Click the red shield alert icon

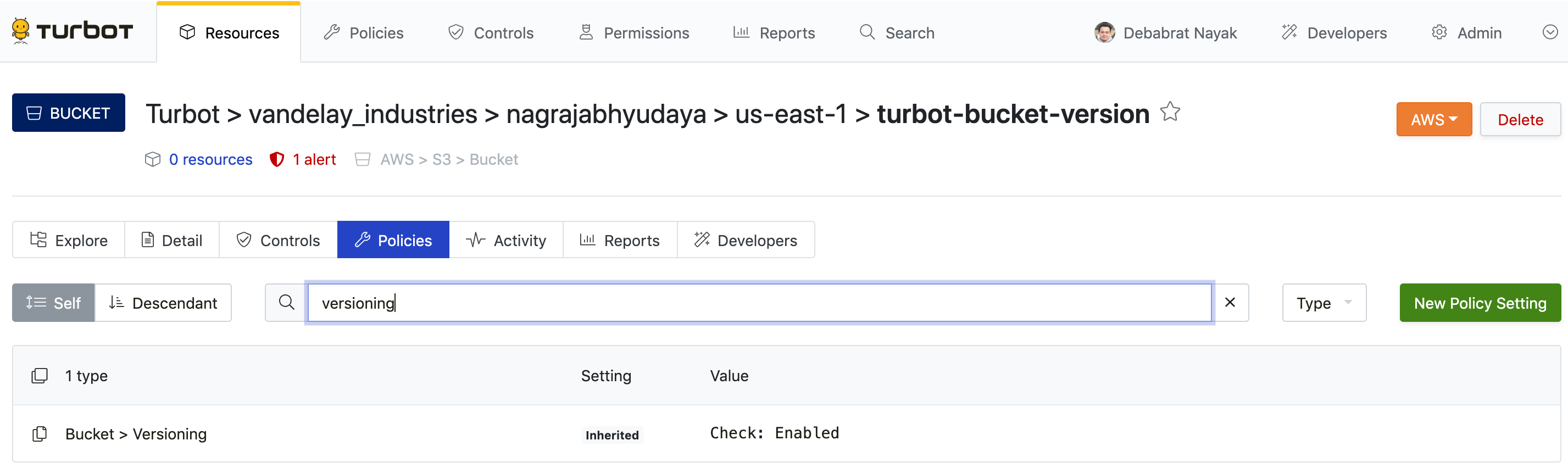tap(277, 159)
